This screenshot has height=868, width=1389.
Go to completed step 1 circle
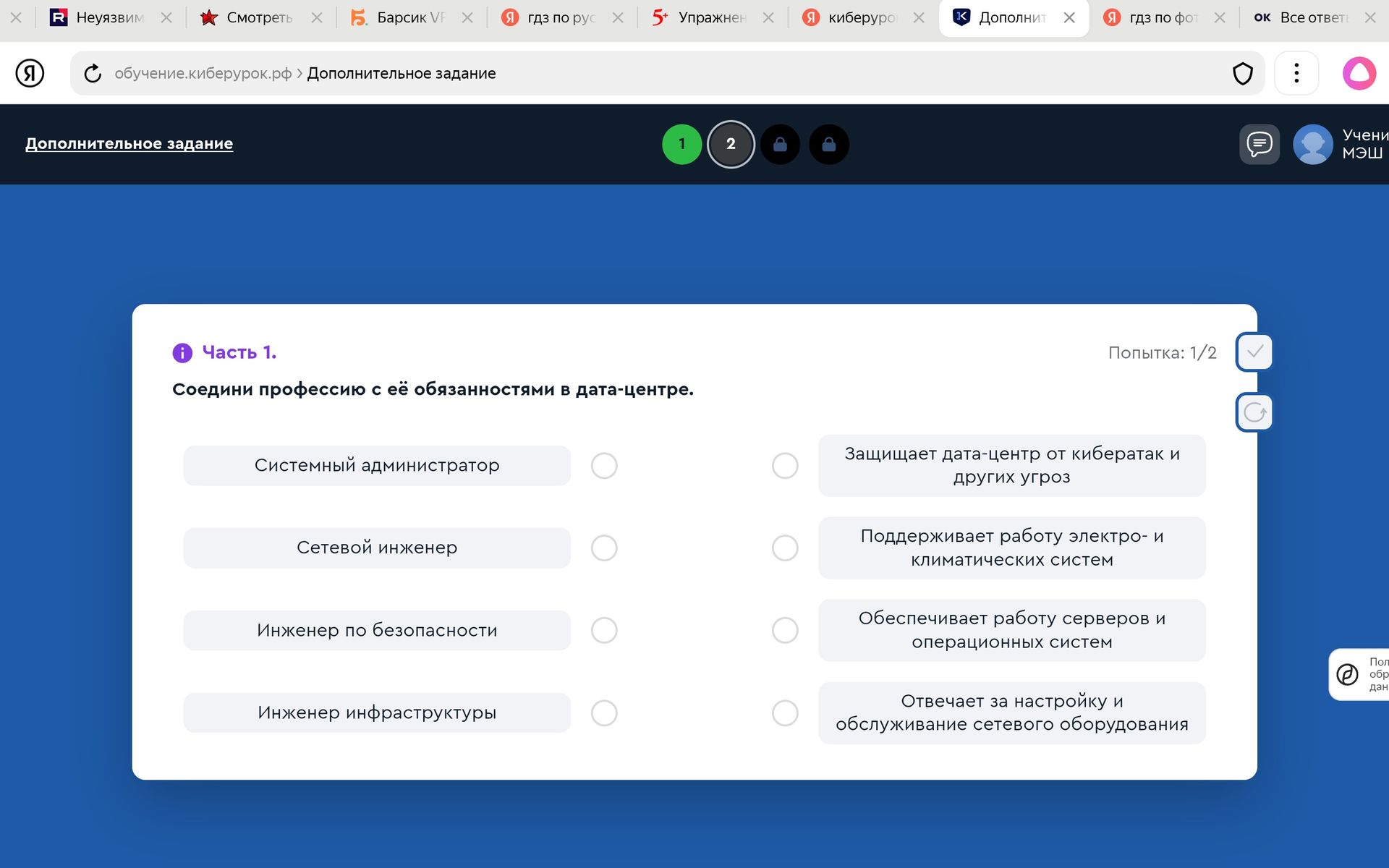click(681, 144)
